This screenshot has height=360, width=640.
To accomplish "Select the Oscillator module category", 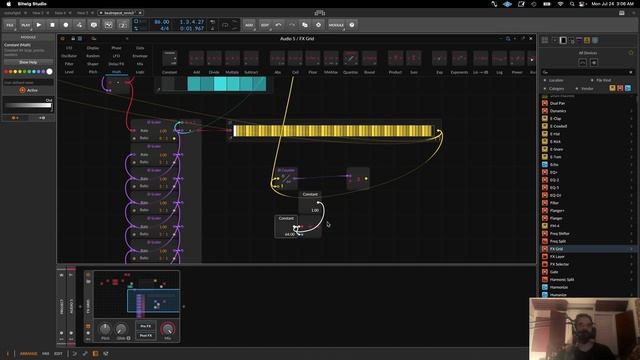I will tap(69, 56).
